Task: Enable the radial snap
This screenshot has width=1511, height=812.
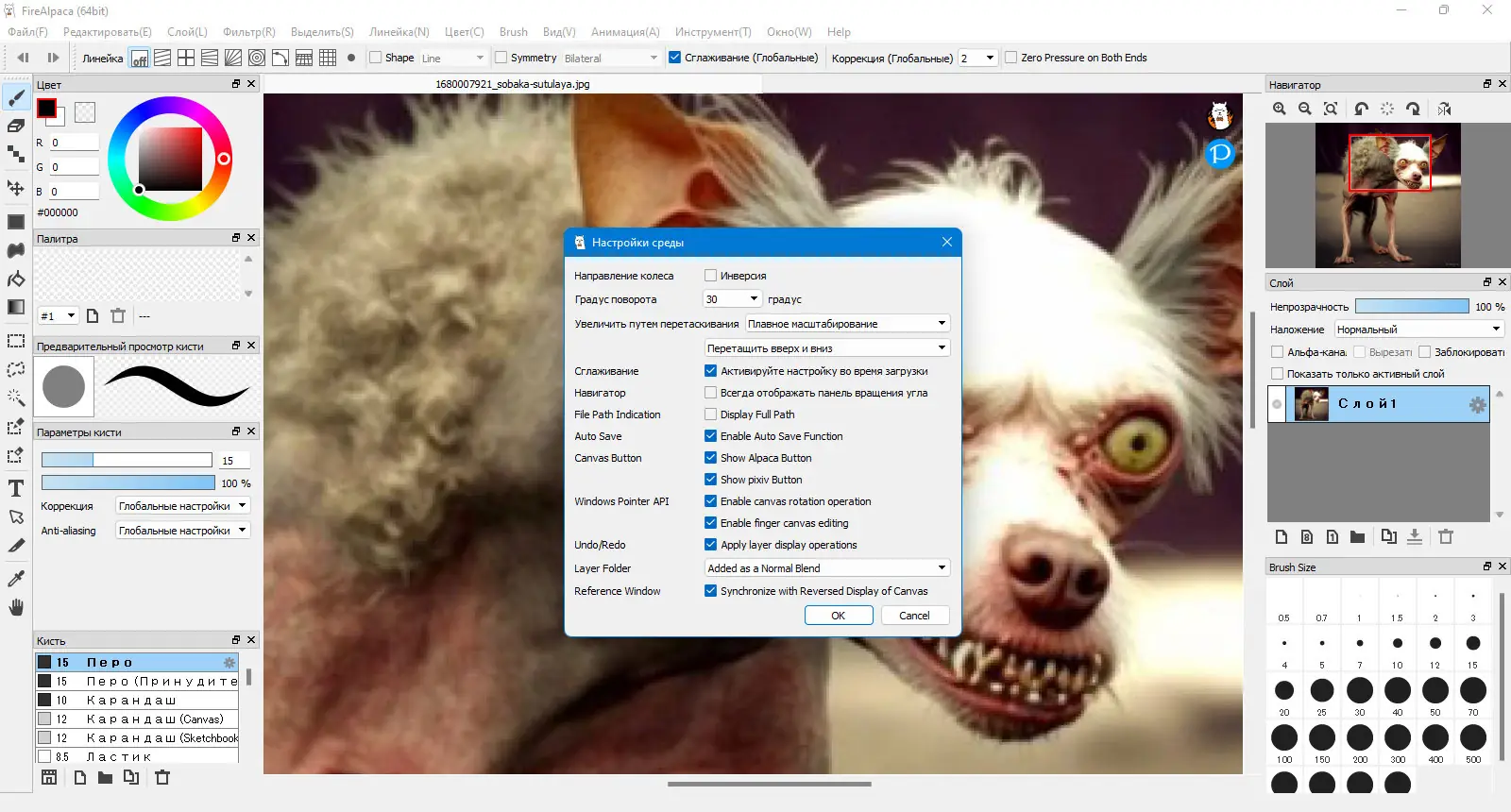Action: 233,58
